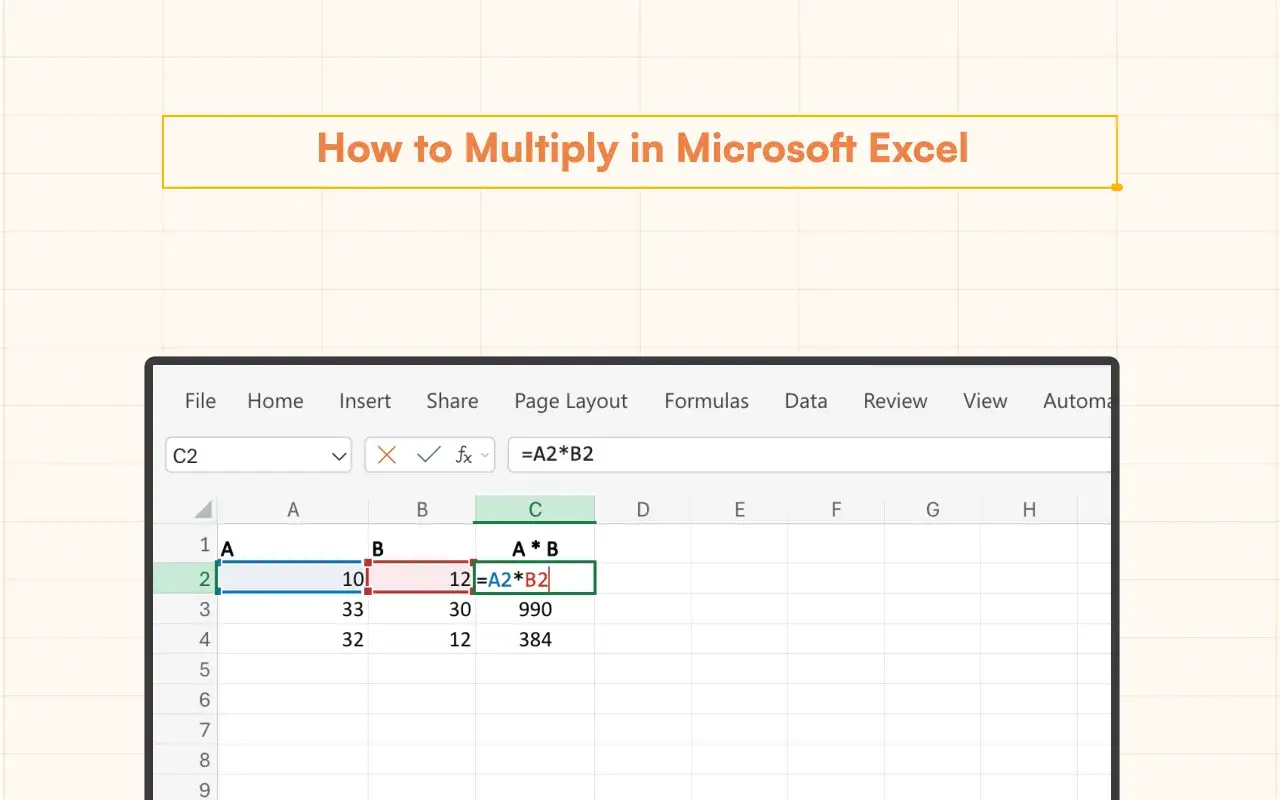1280x800 pixels.
Task: Click cell A3 containing 33
Action: coord(293,609)
